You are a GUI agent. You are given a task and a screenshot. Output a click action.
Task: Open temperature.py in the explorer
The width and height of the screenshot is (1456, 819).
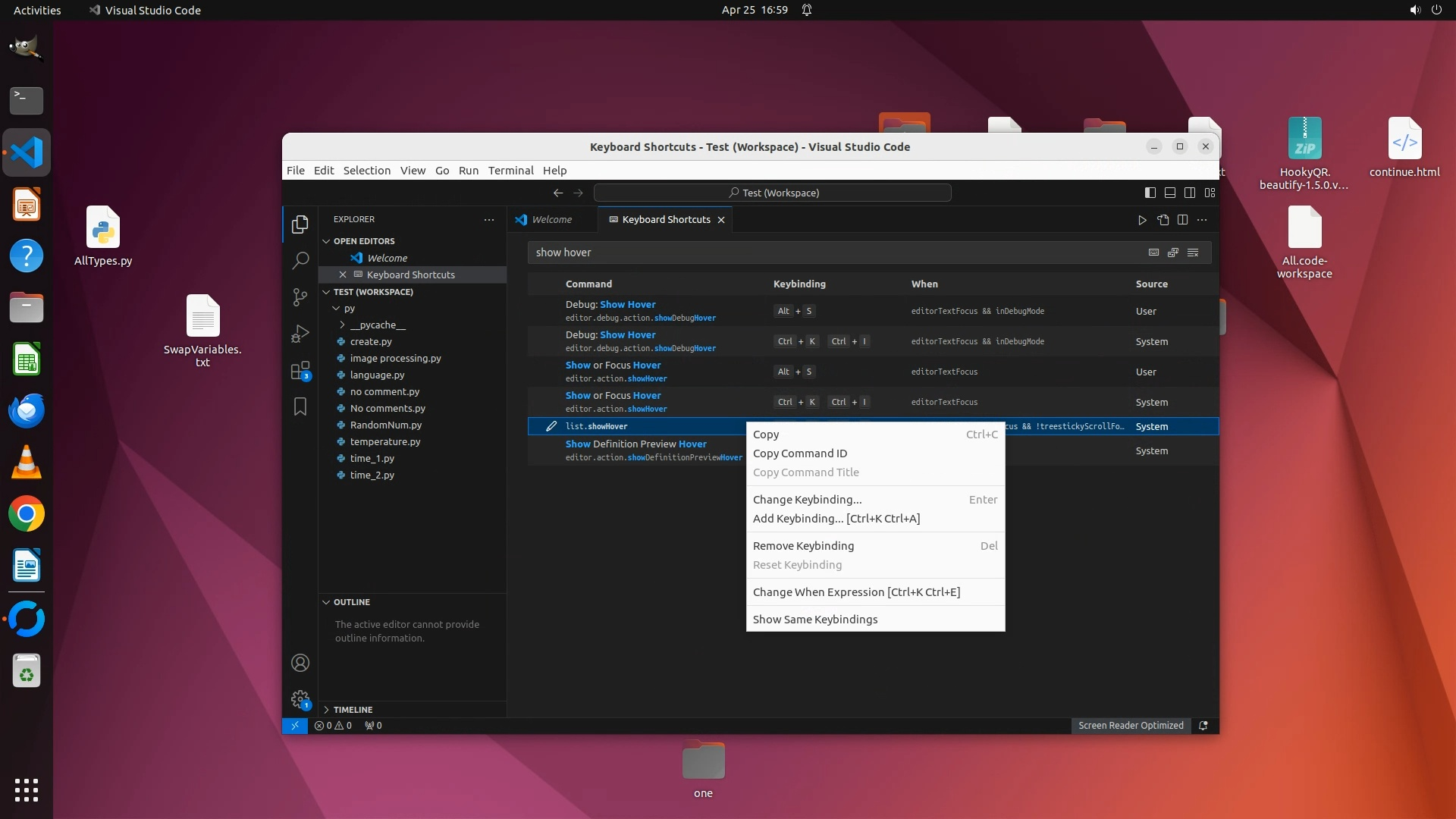pyautogui.click(x=384, y=442)
